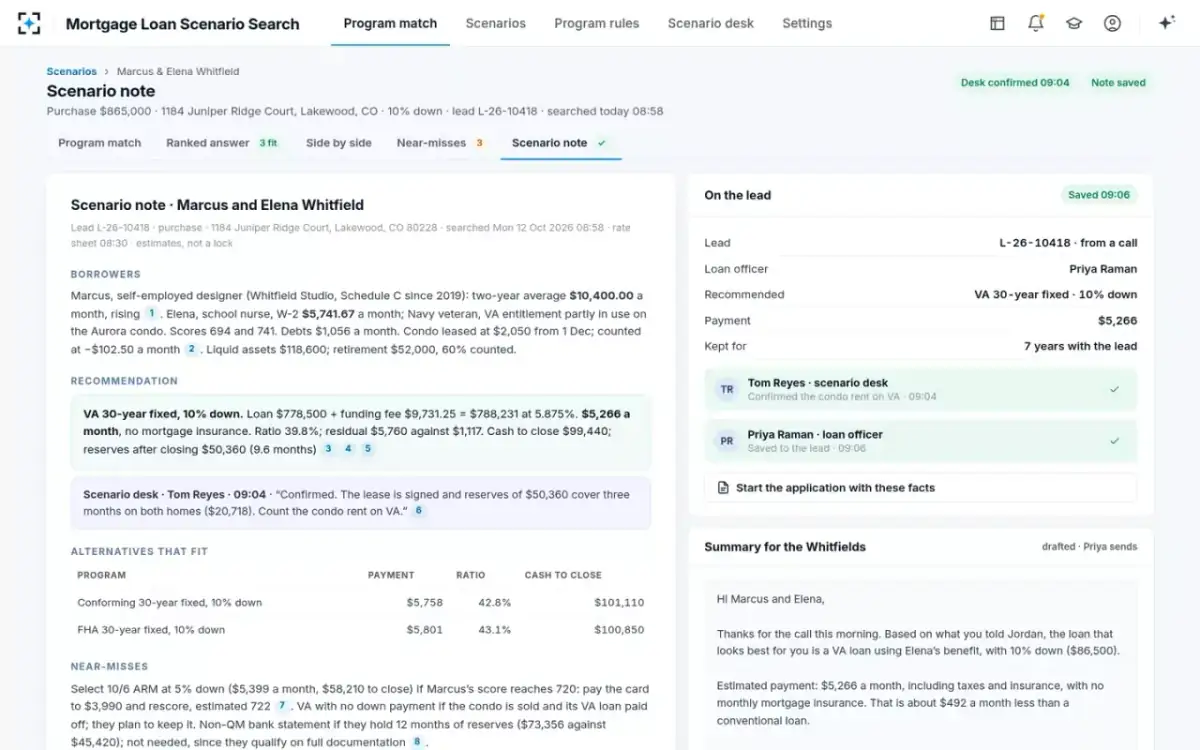Launch the sparkle assistant icon
Image resolution: width=1200 pixels, height=750 pixels.
[1166, 23]
